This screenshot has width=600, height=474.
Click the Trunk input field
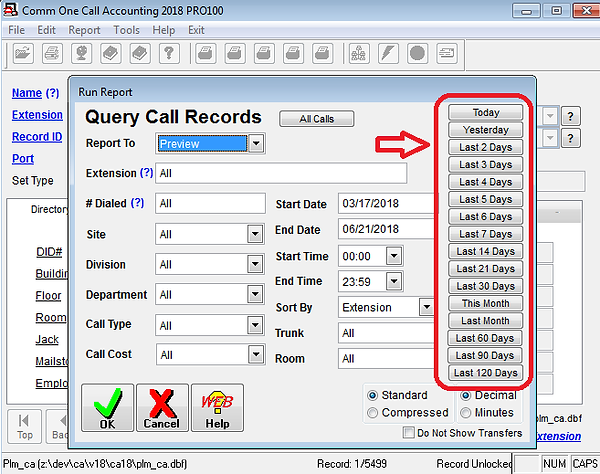coord(387,333)
